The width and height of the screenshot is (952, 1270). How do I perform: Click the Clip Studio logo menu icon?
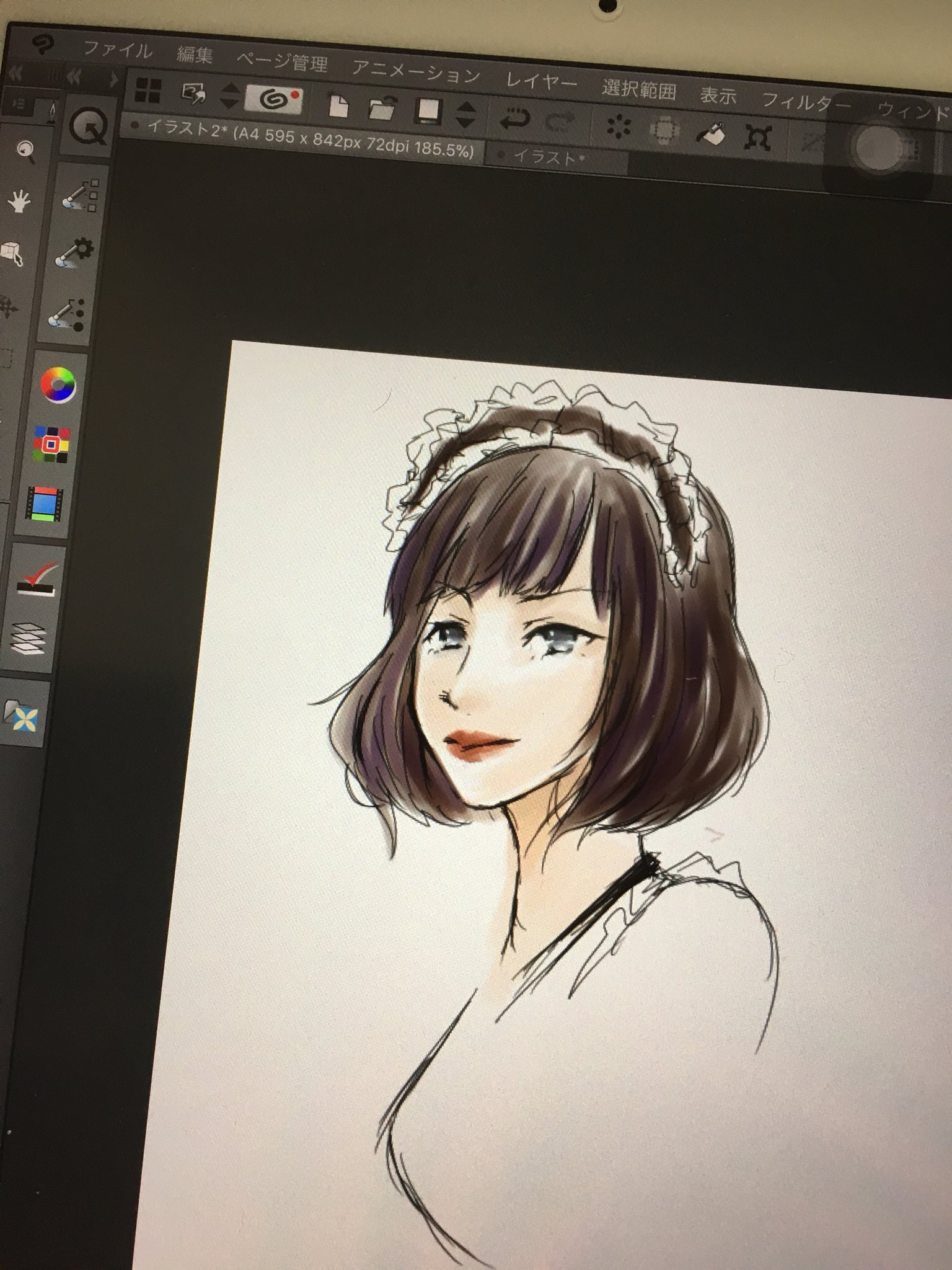point(45,45)
